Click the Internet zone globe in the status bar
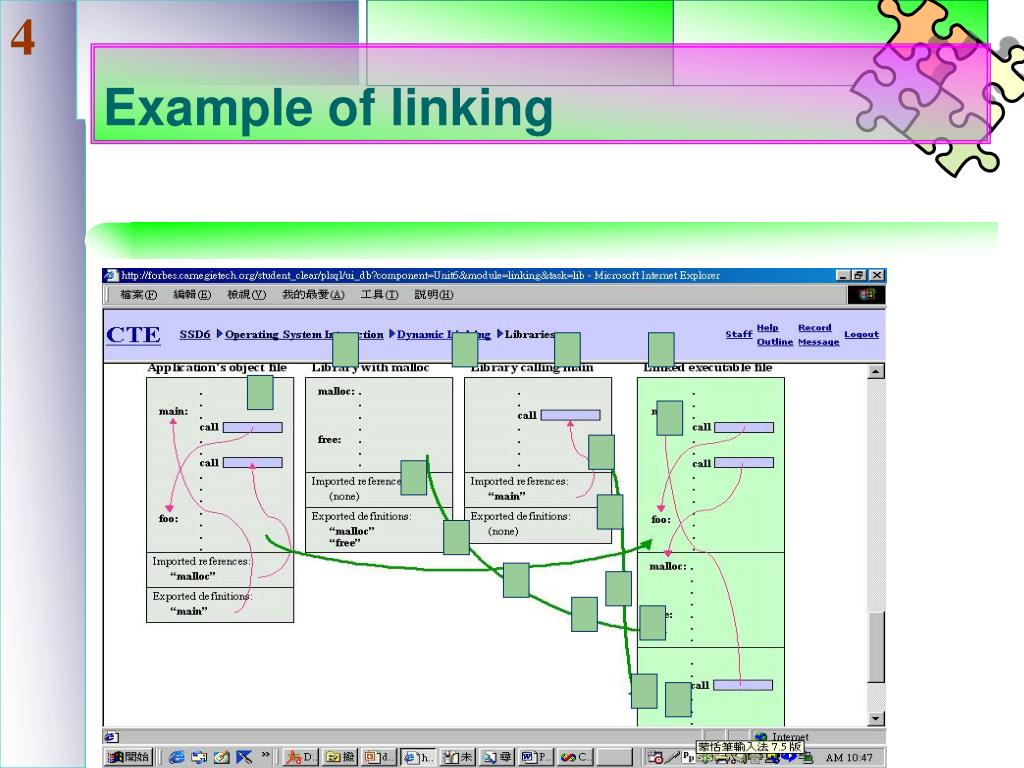1024x768 pixels. [761, 737]
